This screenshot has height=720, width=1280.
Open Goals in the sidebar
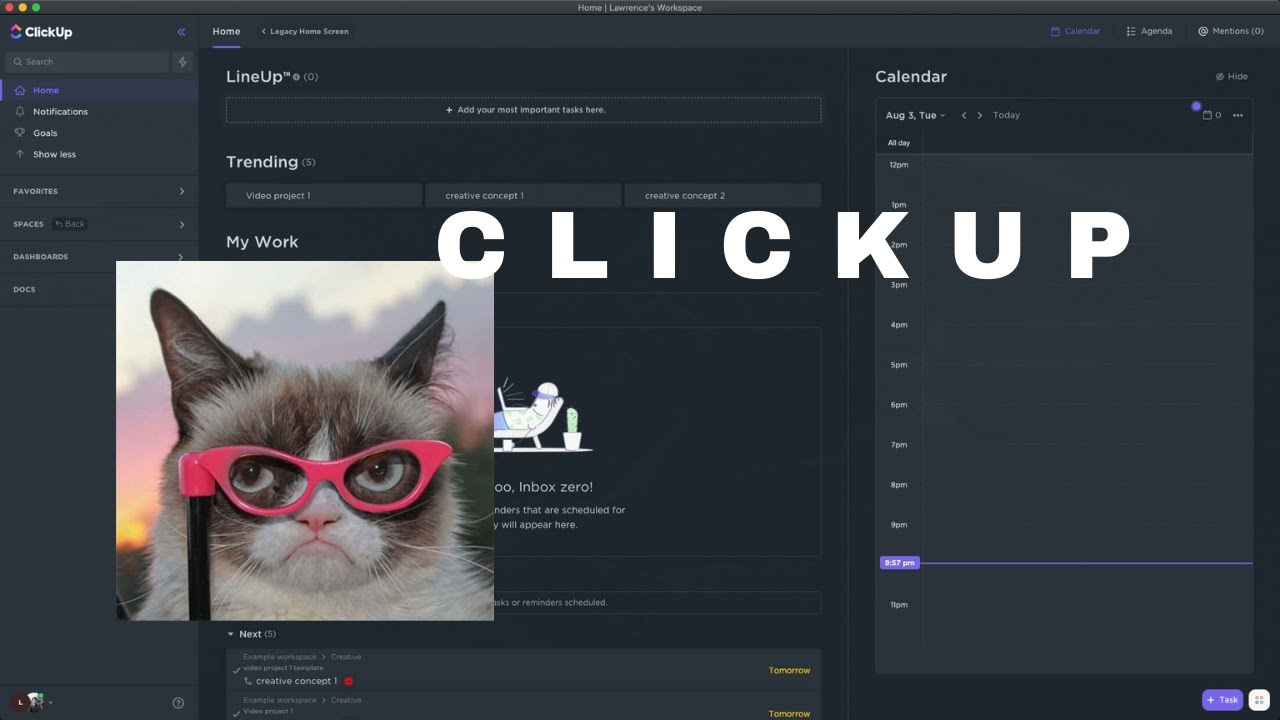tap(45, 133)
